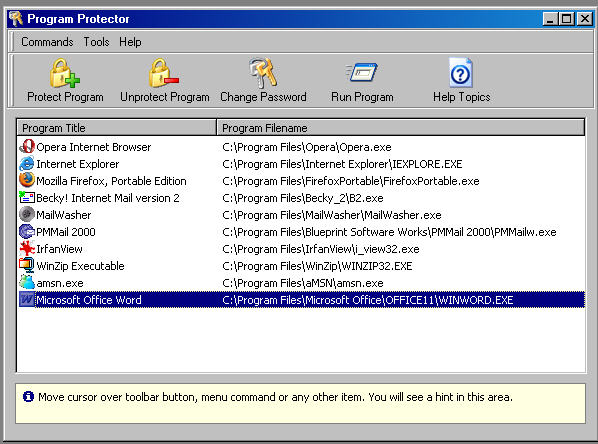This screenshot has height=444, width=598.
Task: Open the Commands menu
Action: tap(47, 42)
